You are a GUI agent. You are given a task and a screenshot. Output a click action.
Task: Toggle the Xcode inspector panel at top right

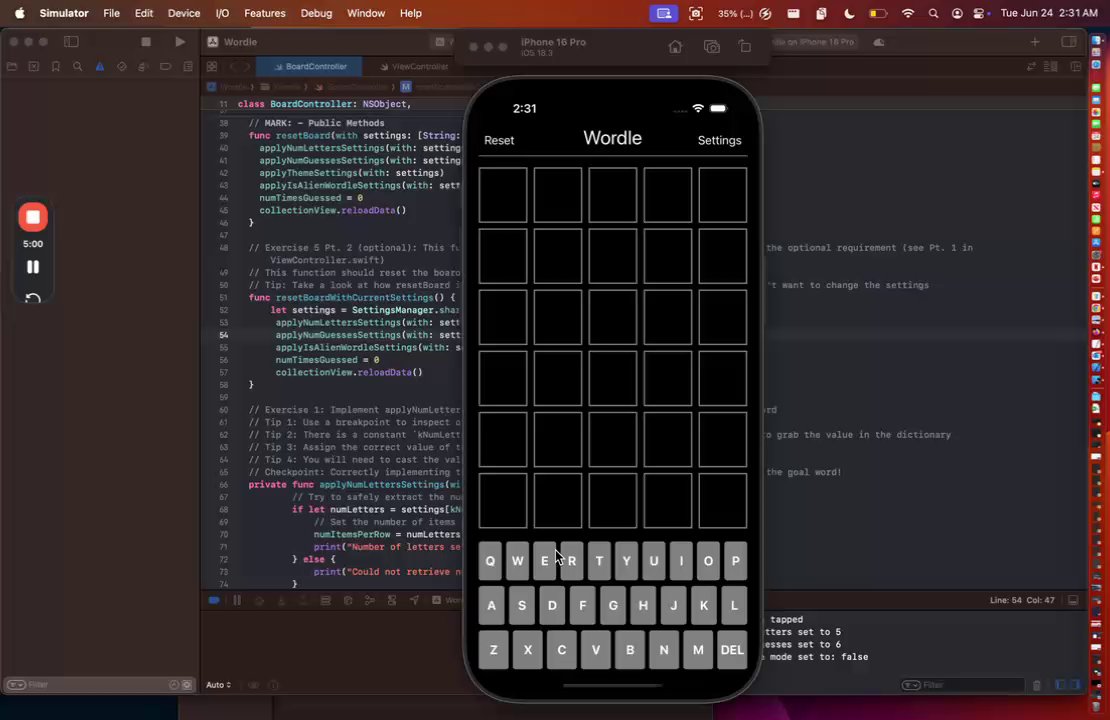pos(1069,42)
